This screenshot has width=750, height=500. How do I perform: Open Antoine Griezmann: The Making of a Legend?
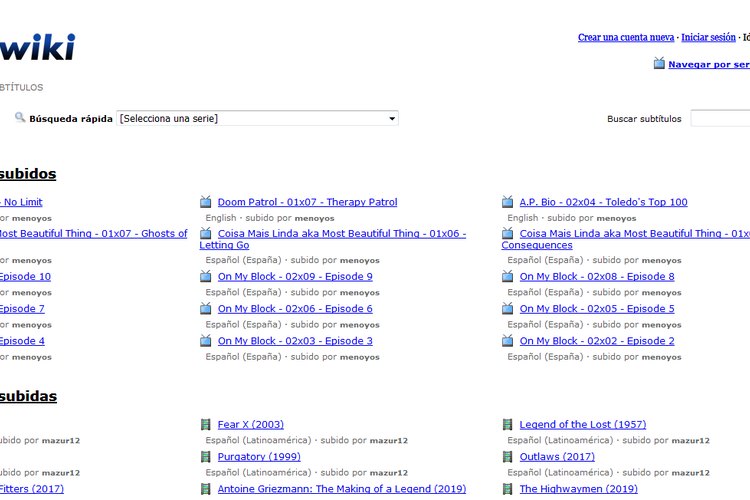pos(342,489)
